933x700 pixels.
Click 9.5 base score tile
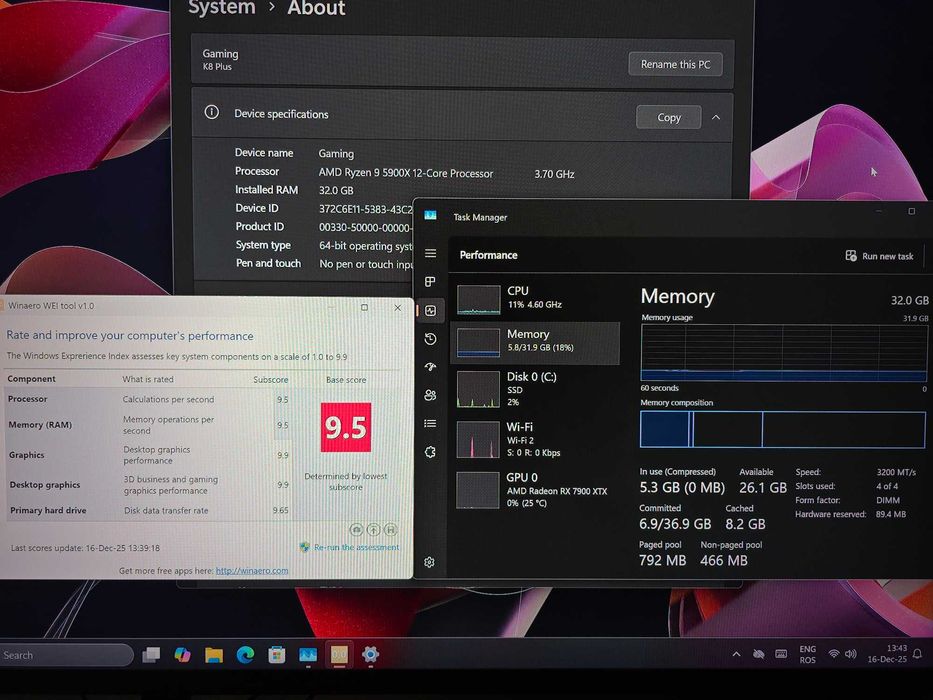(346, 427)
